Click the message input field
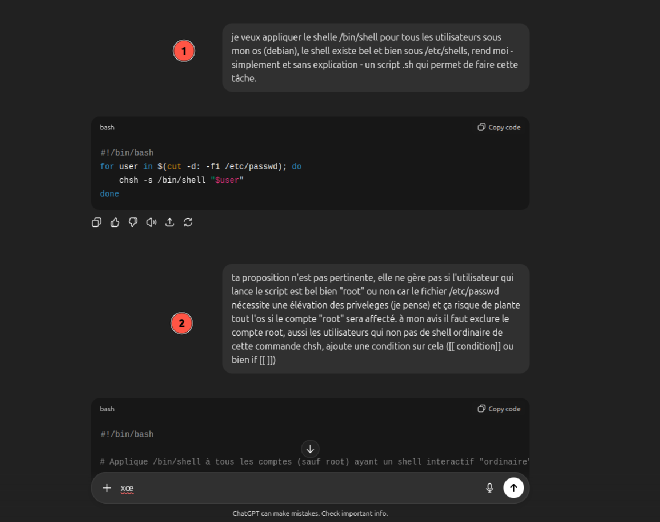This screenshot has height=522, width=660. (x=300, y=488)
